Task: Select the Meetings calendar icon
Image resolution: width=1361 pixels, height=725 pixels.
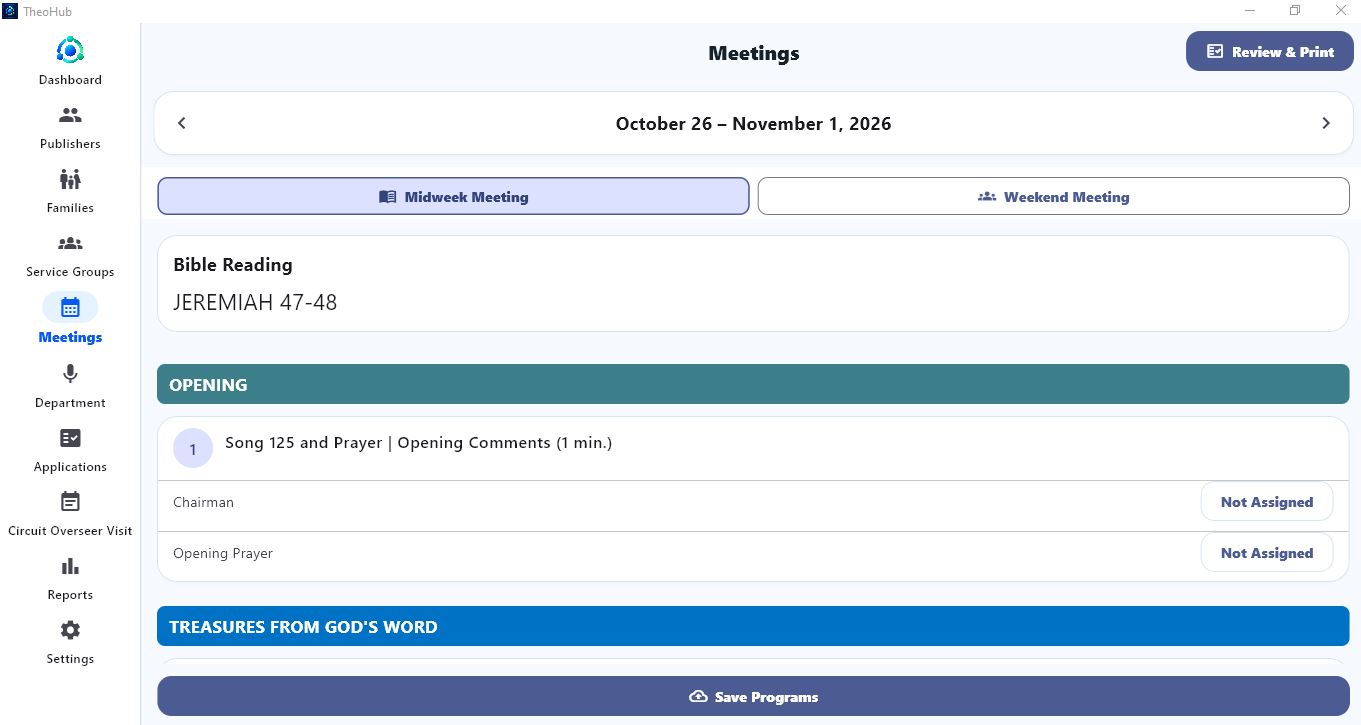Action: point(70,307)
